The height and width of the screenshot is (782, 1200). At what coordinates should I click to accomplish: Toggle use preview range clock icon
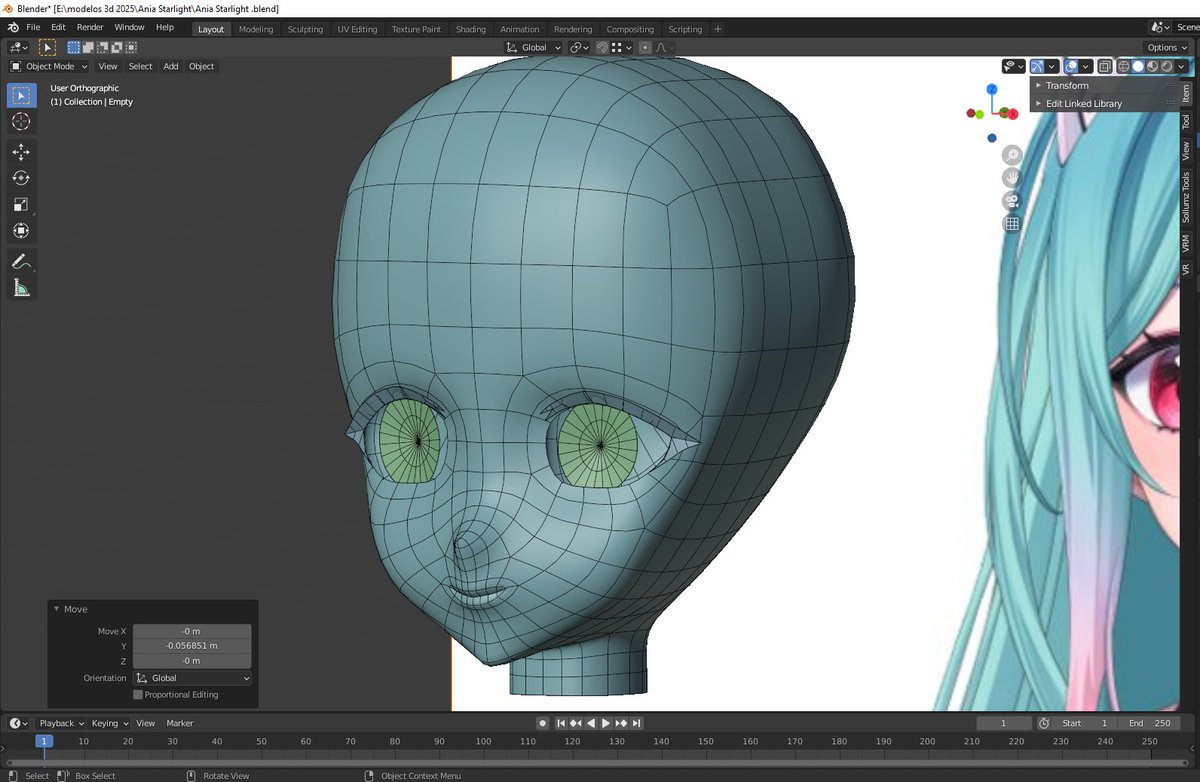(x=1044, y=723)
